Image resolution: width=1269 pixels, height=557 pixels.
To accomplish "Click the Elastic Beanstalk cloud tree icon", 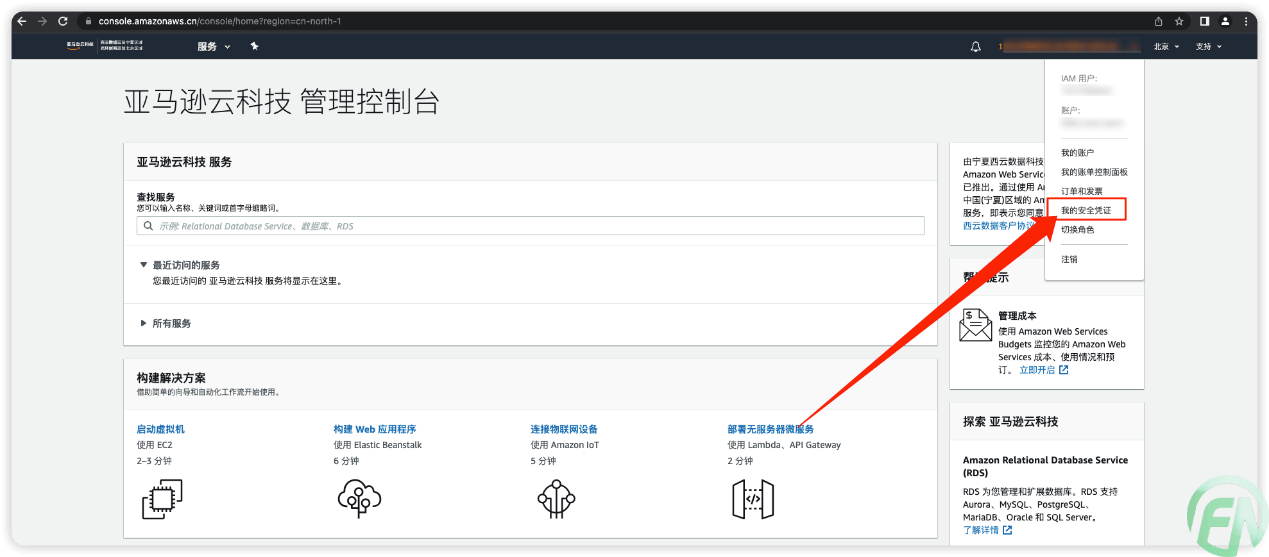I will [359, 499].
